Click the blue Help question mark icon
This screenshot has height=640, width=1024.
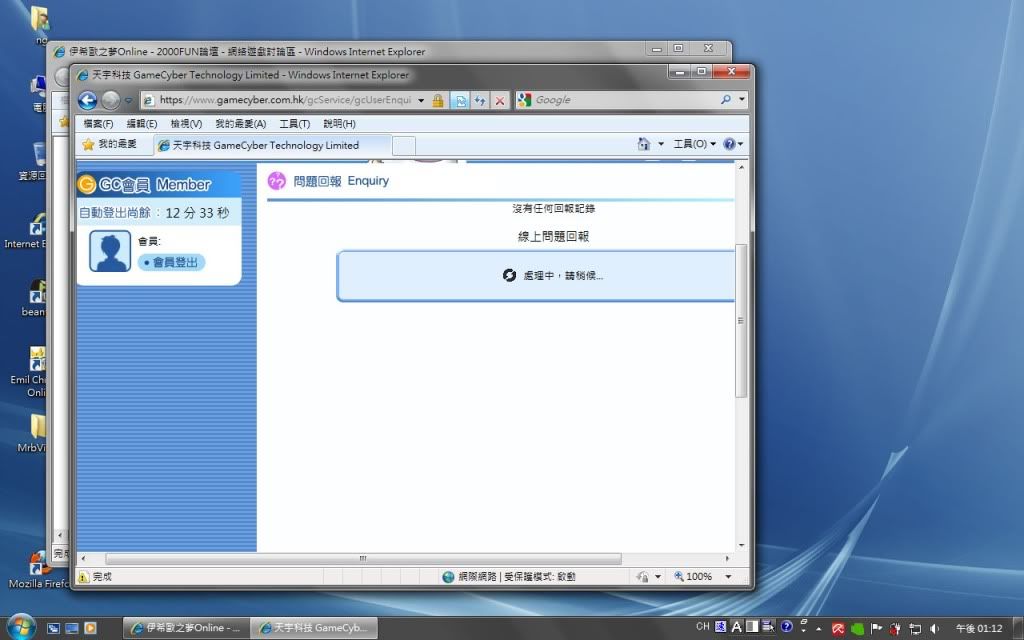(729, 144)
